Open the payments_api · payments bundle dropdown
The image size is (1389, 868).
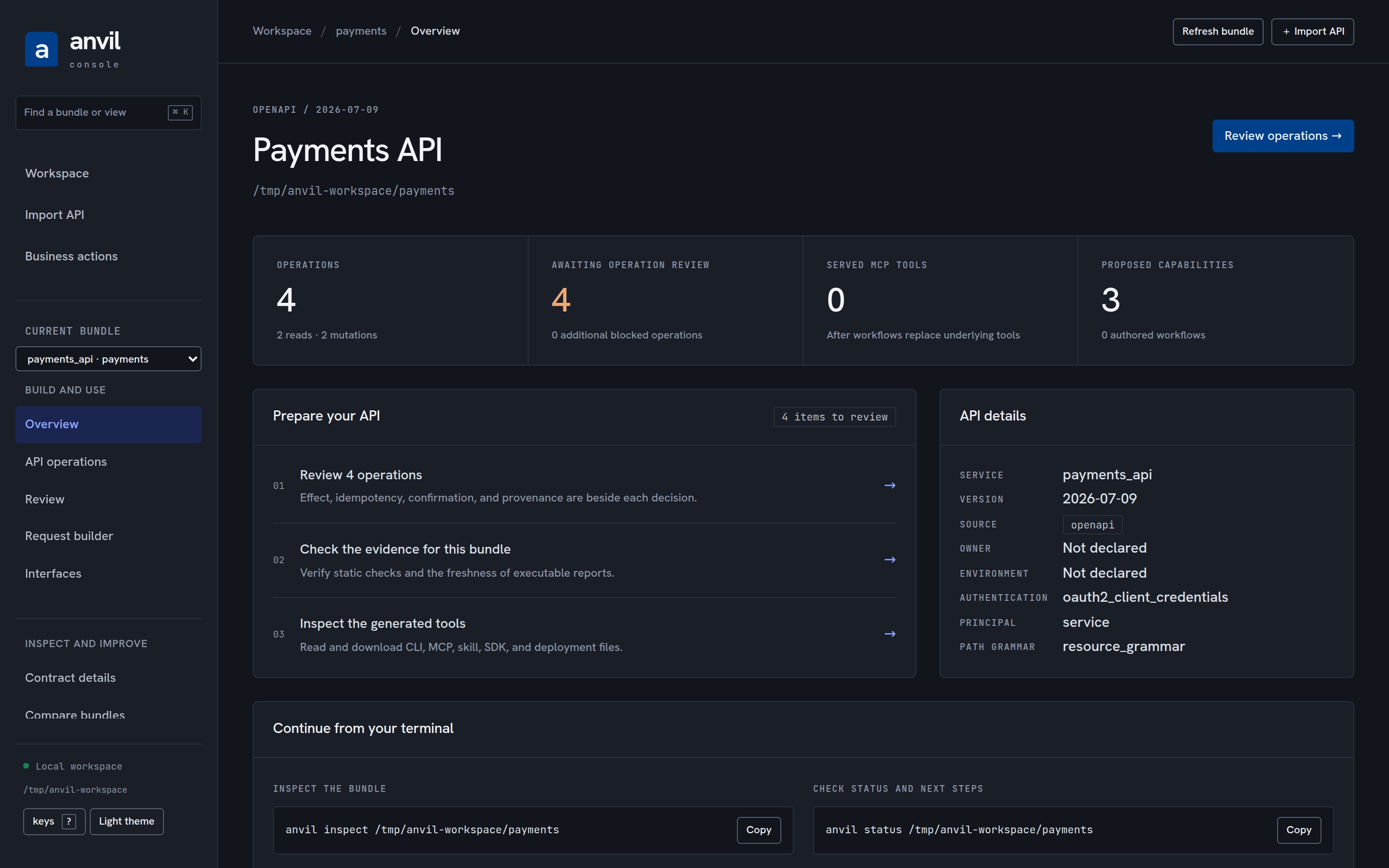109,359
